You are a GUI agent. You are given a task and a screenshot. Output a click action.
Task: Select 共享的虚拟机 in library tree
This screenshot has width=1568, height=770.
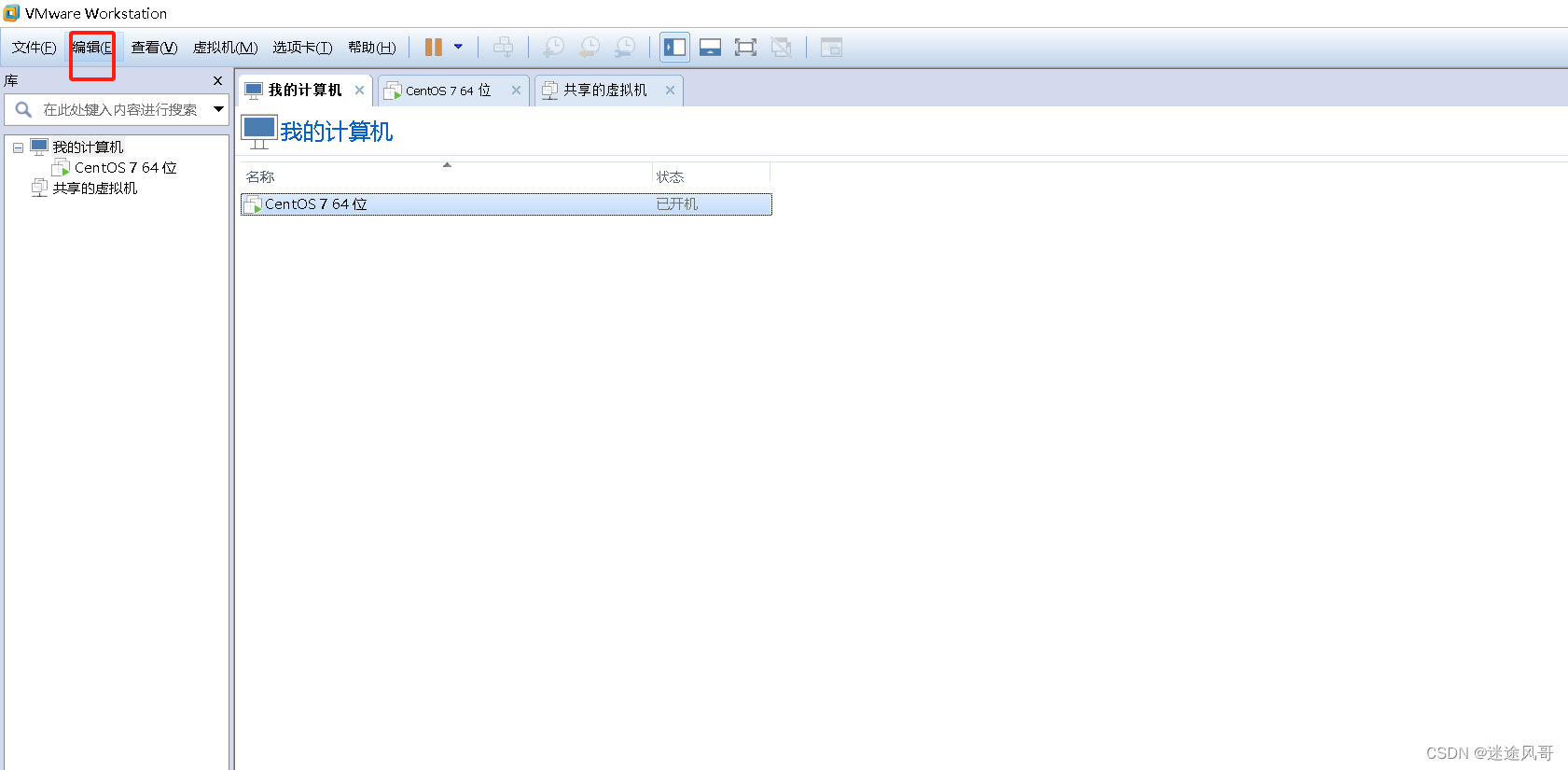(x=94, y=189)
